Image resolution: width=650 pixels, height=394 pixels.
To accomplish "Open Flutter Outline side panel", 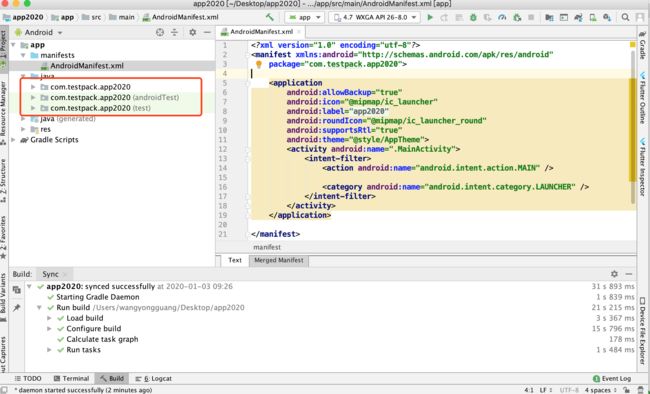I will pos(643,97).
